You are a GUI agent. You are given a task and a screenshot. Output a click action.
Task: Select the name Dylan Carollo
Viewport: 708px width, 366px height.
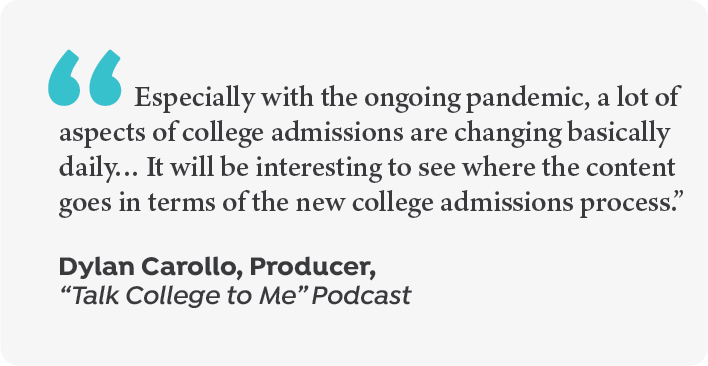point(147,267)
